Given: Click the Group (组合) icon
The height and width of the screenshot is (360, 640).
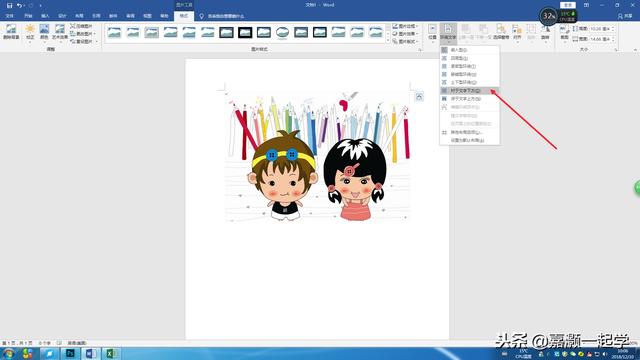Looking at the screenshot, I should tap(531, 32).
